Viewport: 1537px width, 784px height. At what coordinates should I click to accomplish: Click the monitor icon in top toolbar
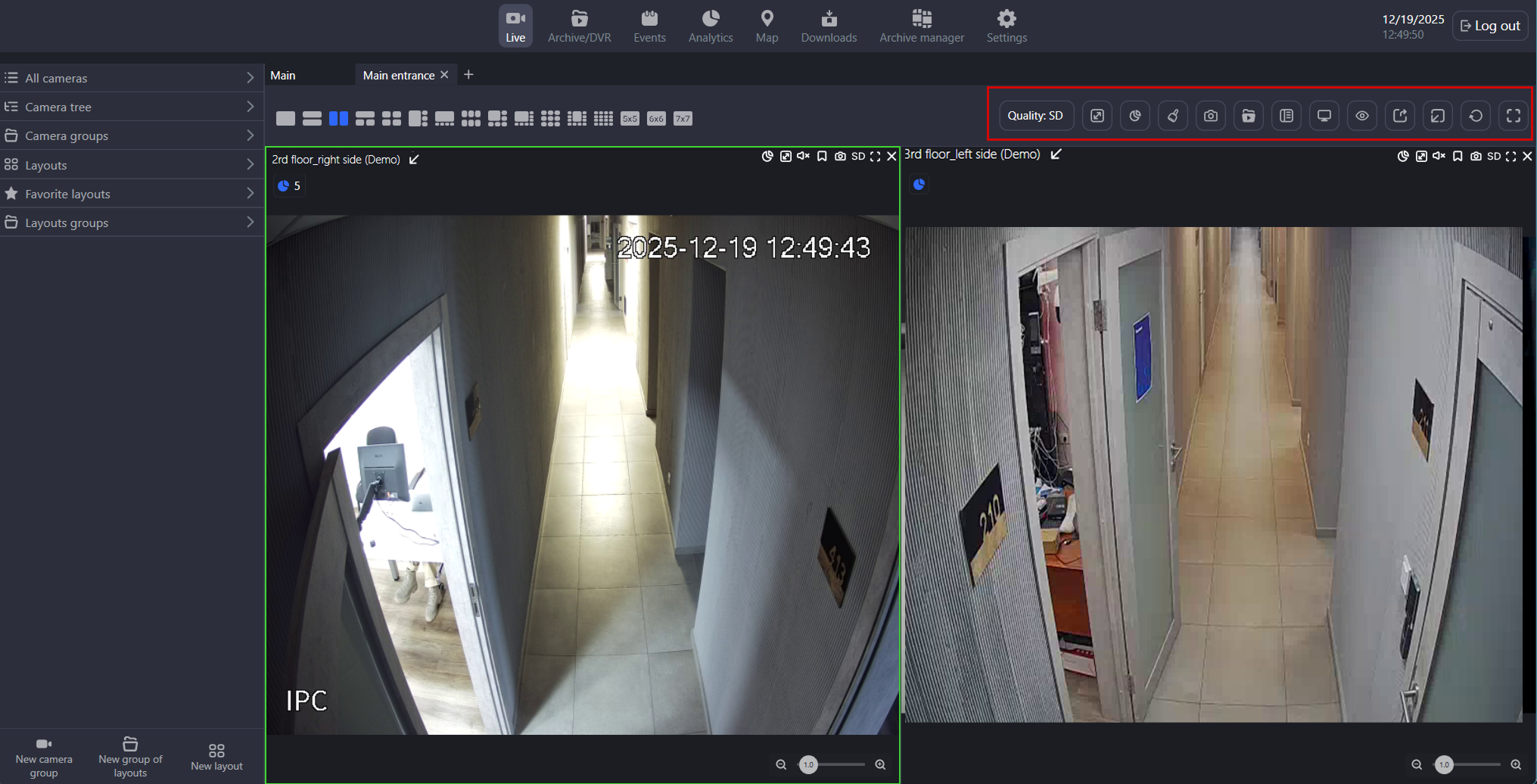[x=1324, y=116]
